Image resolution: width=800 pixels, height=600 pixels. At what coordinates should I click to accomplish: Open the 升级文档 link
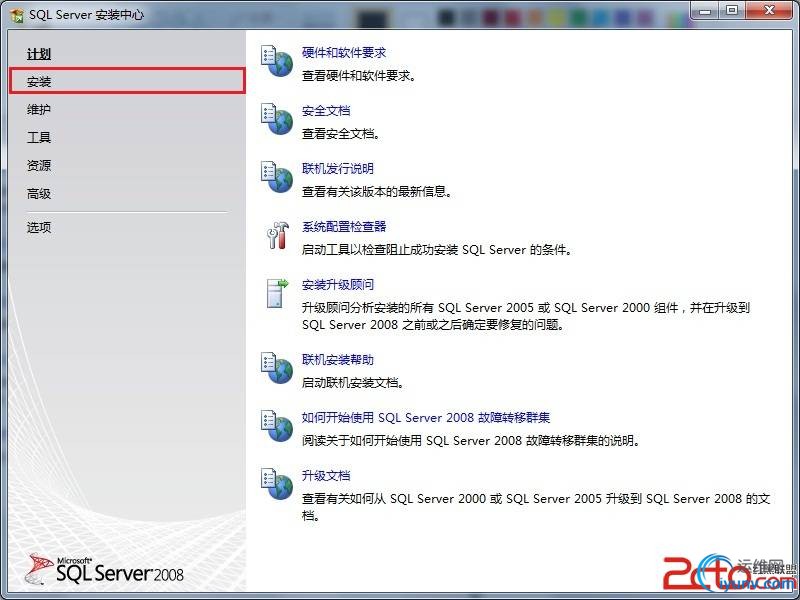326,476
